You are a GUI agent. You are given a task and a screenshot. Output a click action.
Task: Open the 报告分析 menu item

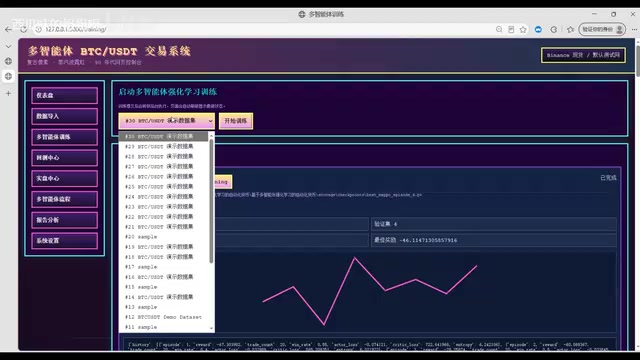click(x=64, y=220)
